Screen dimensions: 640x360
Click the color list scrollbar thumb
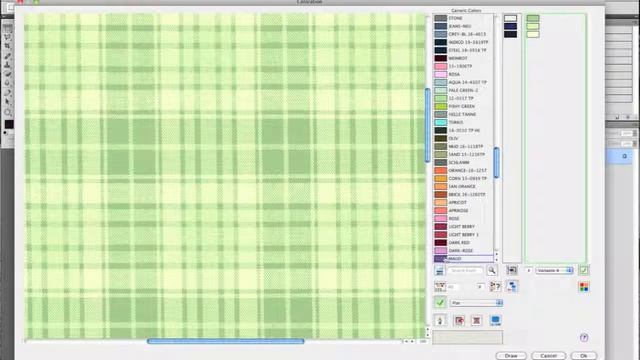[496, 162]
